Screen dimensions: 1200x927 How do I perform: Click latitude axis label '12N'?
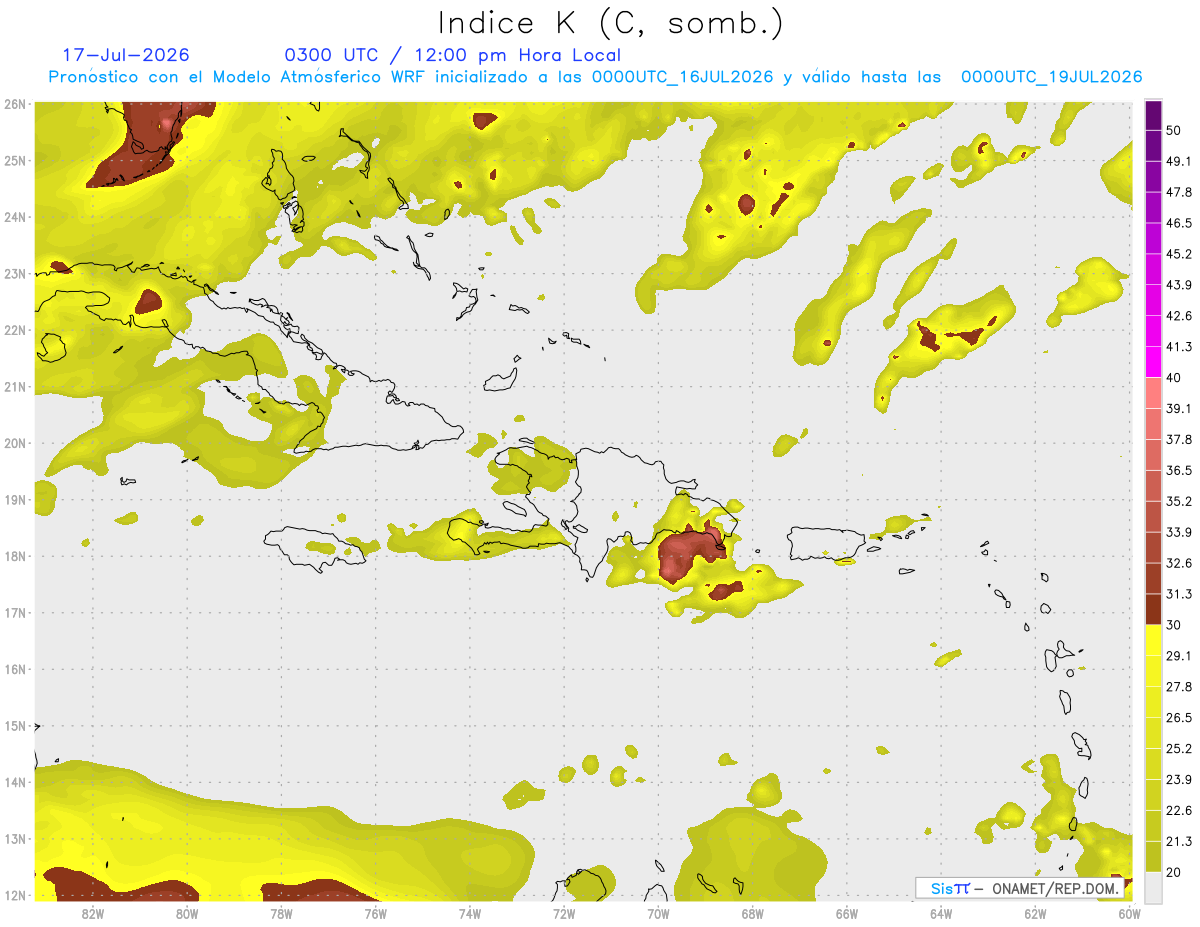(x=15, y=895)
